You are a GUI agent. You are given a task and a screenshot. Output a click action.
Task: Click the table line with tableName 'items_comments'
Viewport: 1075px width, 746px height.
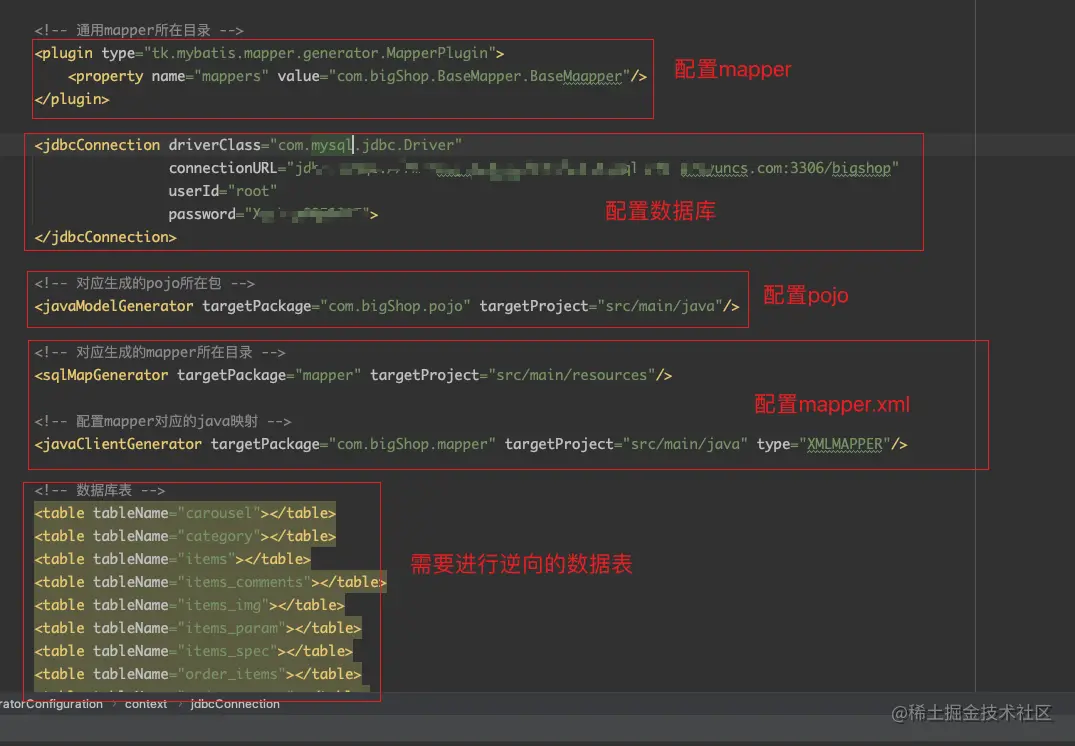click(x=210, y=582)
